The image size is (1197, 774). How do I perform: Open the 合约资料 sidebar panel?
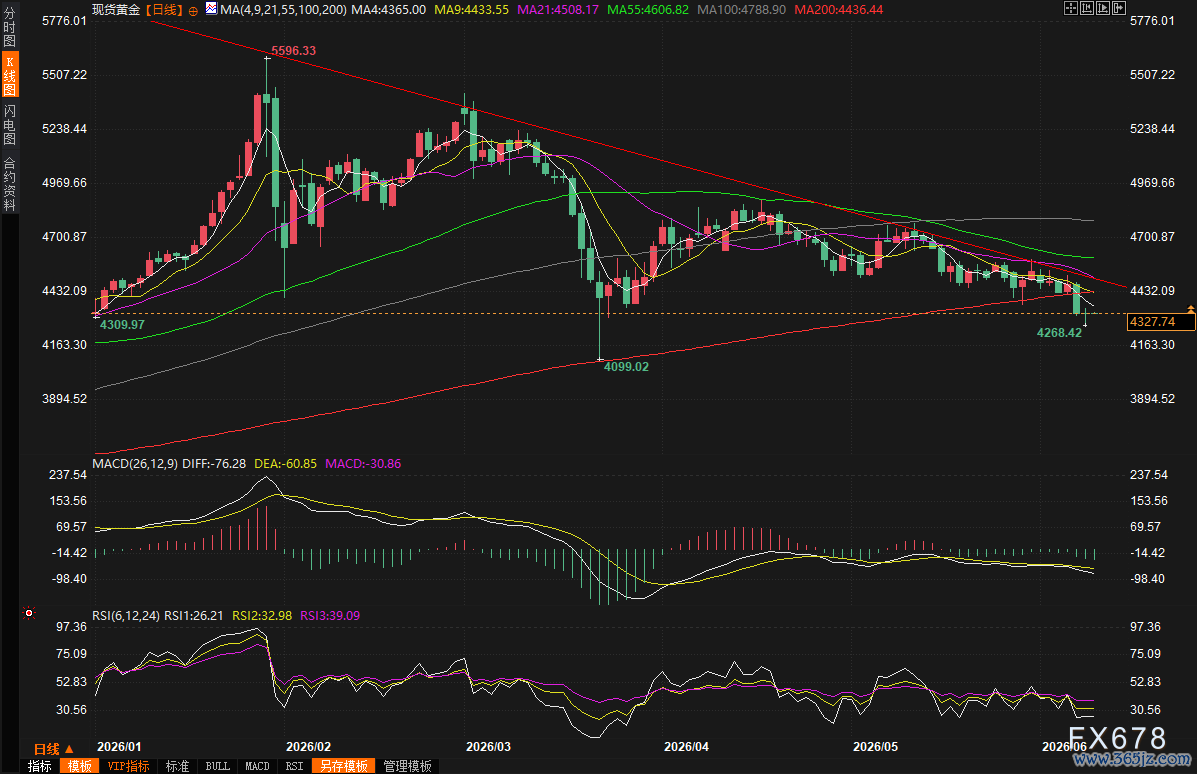point(9,183)
